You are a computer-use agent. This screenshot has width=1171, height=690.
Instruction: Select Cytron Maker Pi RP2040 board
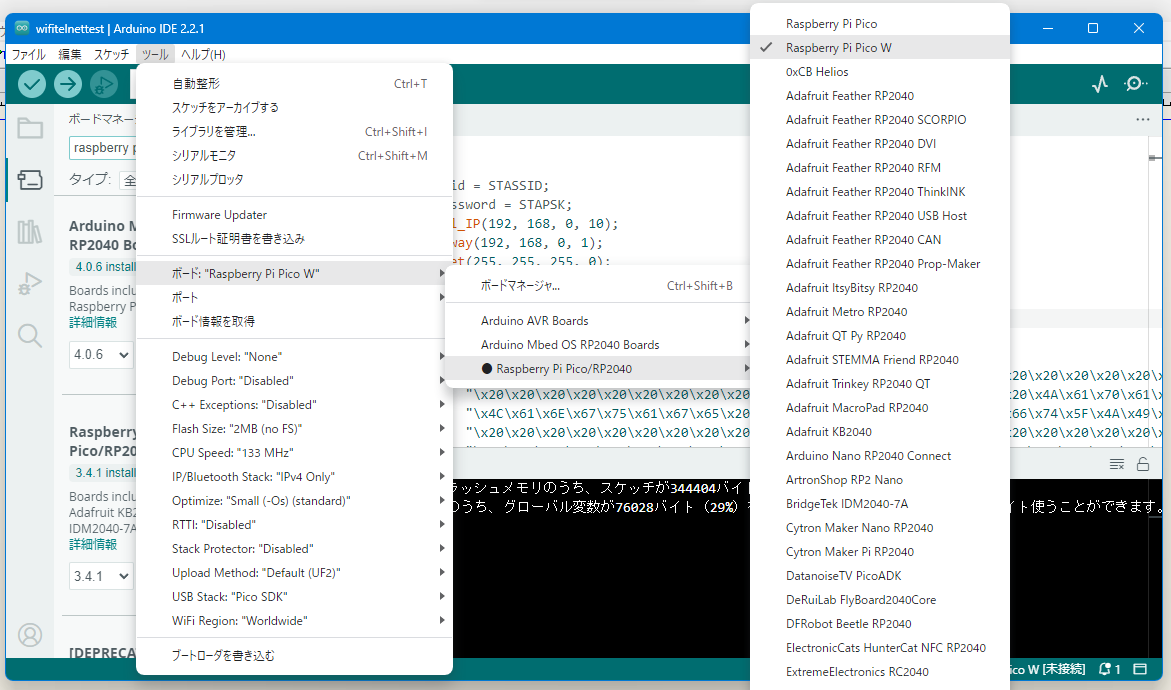tap(880, 552)
